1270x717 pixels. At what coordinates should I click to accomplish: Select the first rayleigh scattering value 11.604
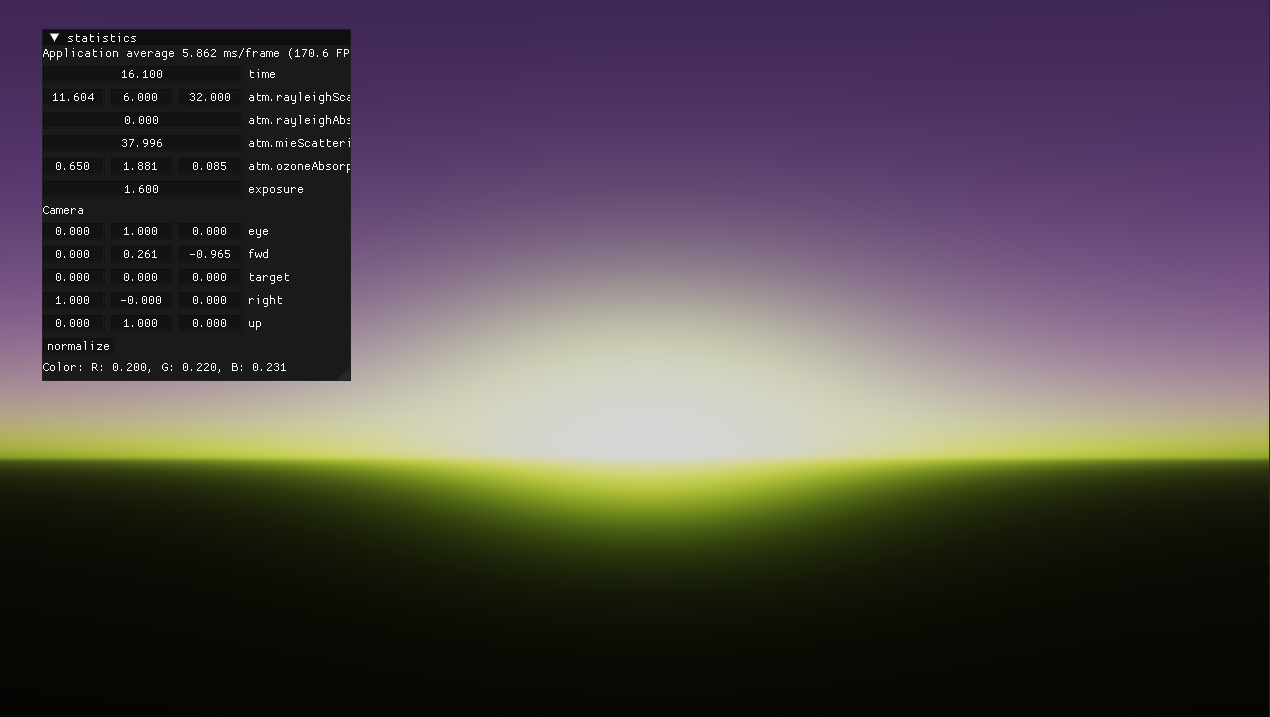[x=73, y=97]
